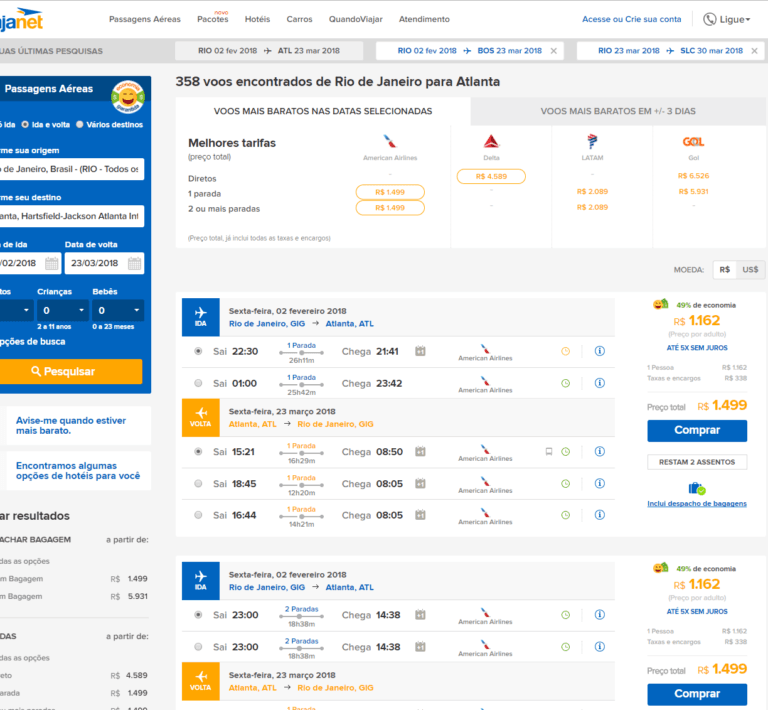This screenshot has width=768, height=710.
Task: Click the luggage icon above baggage link
Action: [697, 489]
